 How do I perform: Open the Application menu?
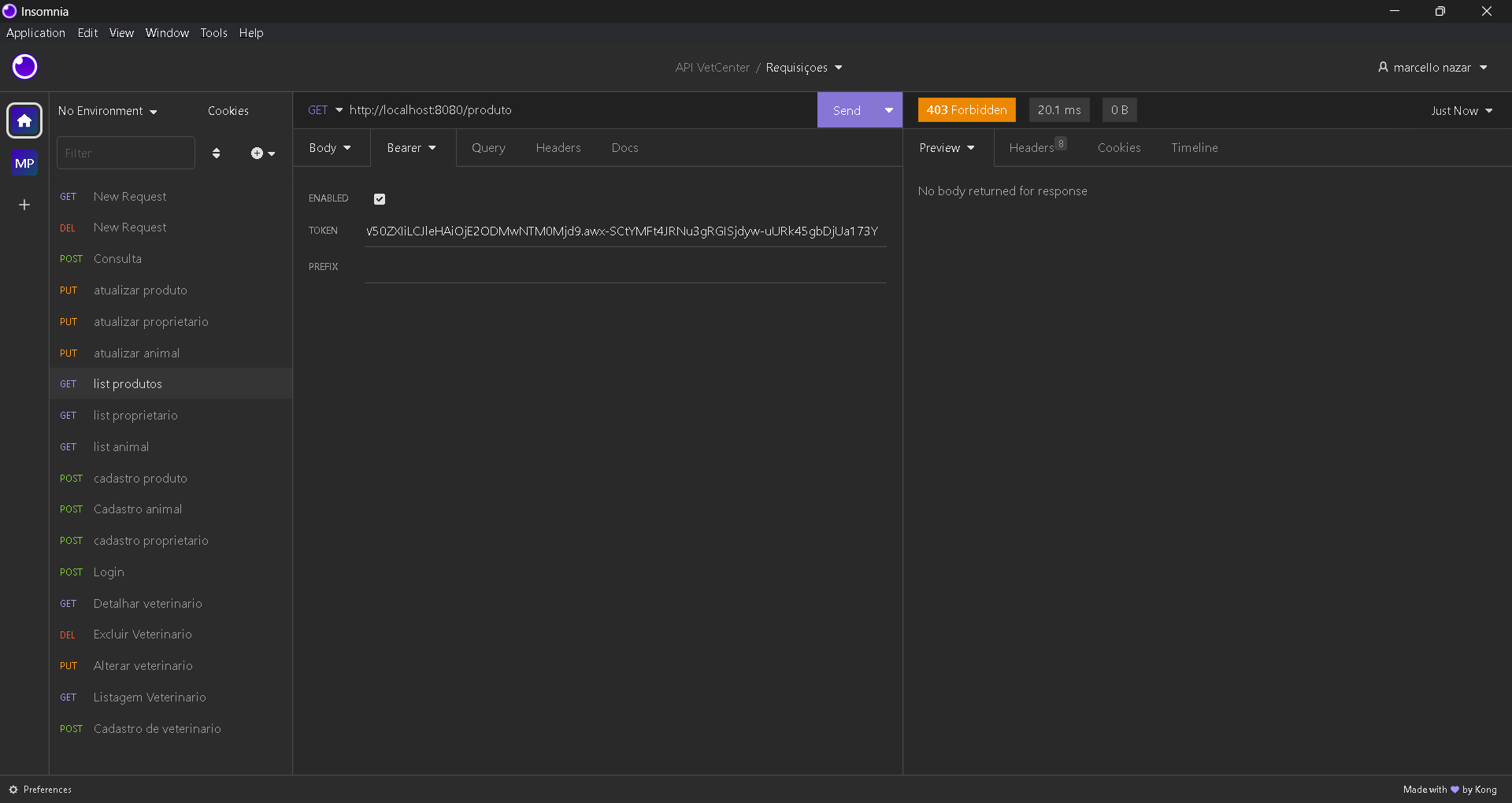click(x=35, y=33)
